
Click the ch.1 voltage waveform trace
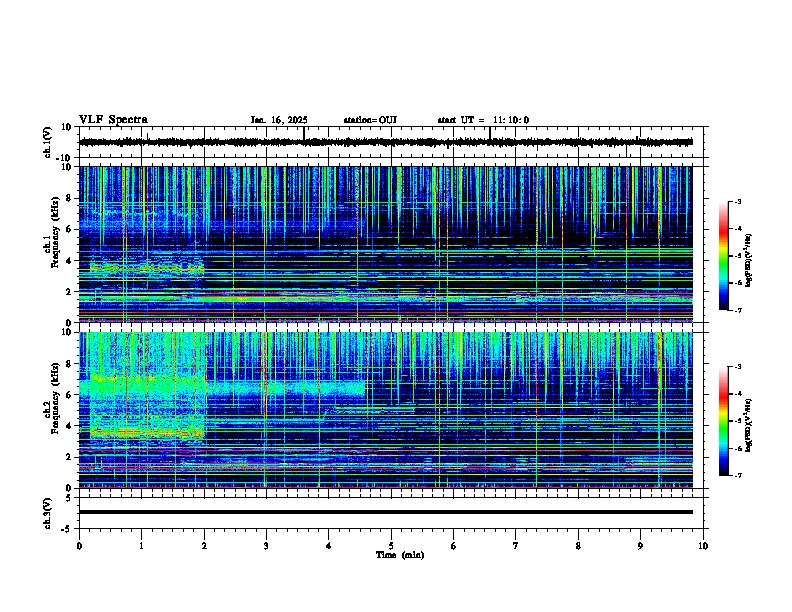point(386,142)
